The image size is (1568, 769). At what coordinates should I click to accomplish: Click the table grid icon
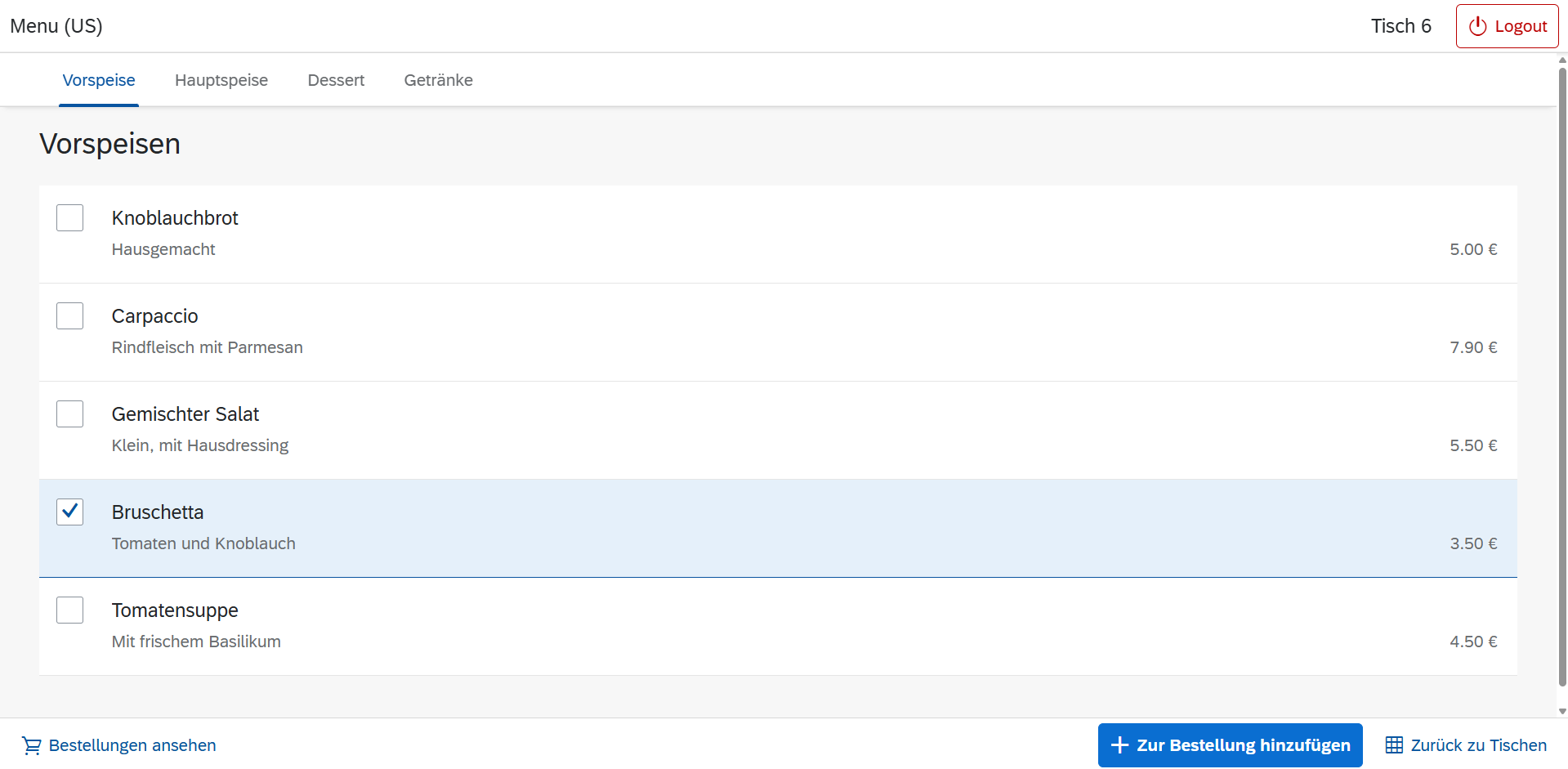click(x=1394, y=745)
